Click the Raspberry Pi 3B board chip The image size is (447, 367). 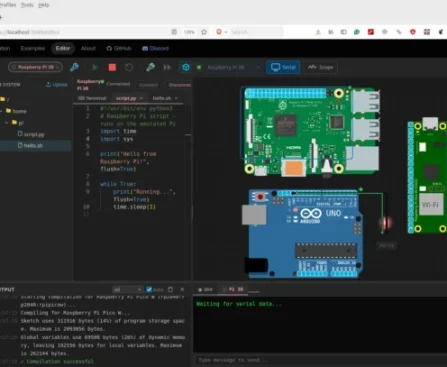click(x=35, y=67)
